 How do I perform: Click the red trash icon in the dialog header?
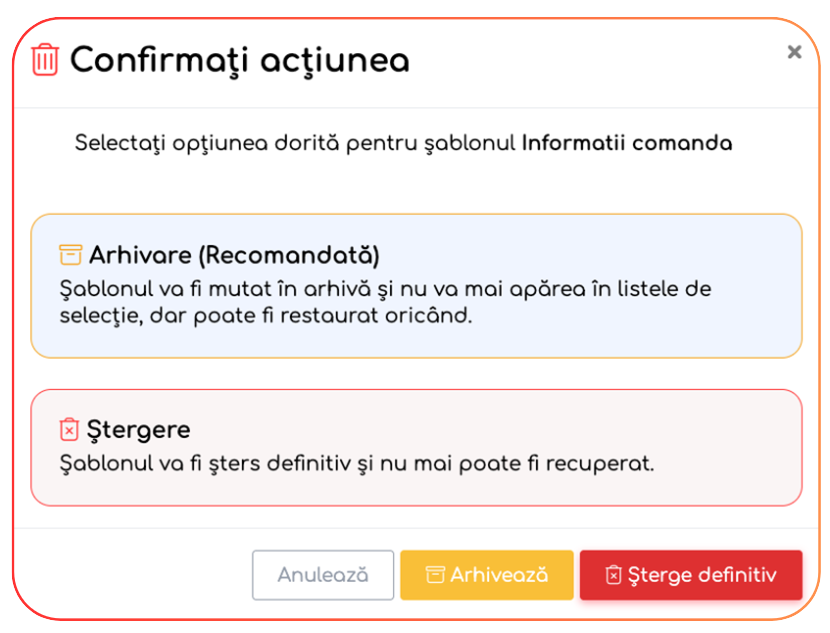point(45,60)
